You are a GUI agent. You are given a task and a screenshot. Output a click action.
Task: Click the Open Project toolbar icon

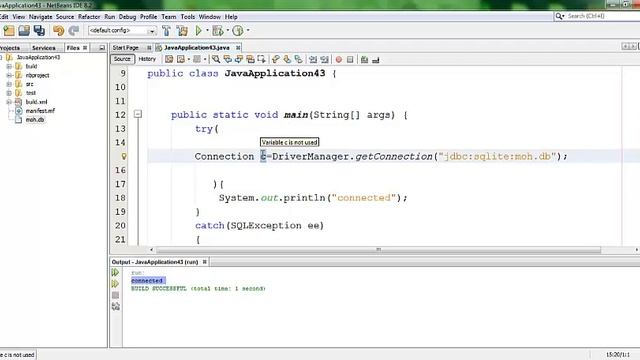coord(24,31)
